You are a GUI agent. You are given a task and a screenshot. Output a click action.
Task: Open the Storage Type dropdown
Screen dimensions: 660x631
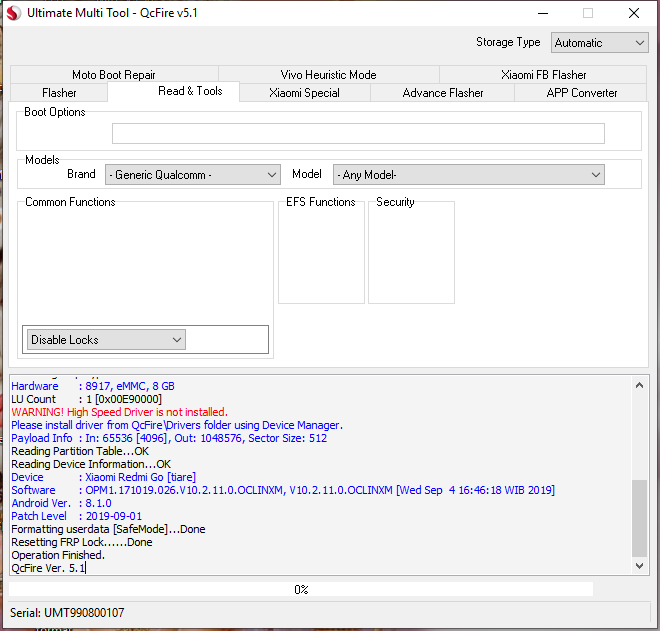[x=599, y=43]
